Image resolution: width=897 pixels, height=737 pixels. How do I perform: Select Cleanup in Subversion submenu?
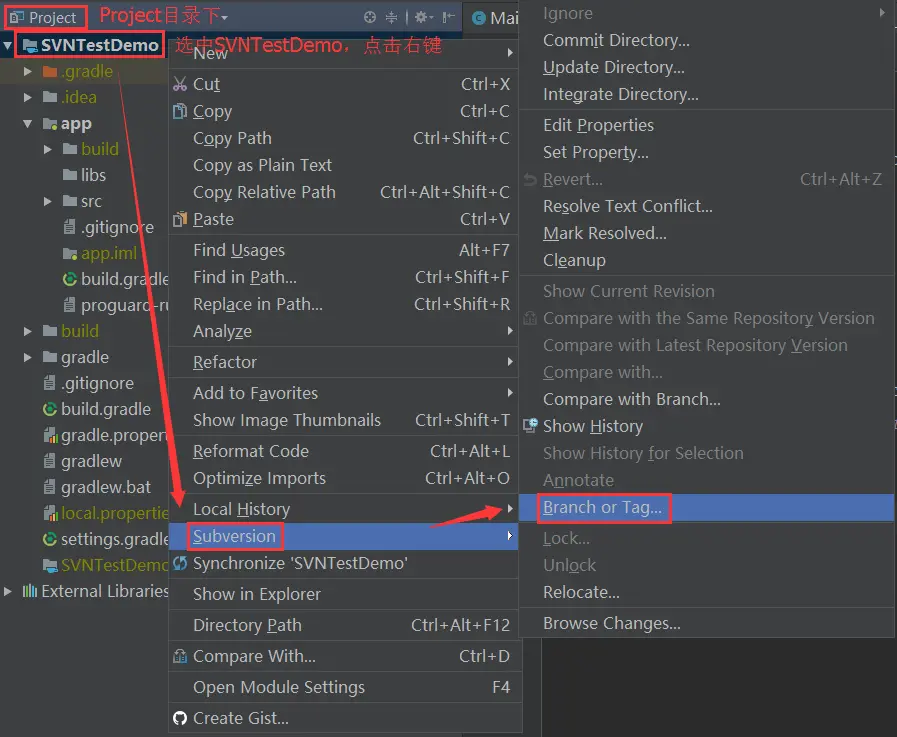click(x=707, y=260)
